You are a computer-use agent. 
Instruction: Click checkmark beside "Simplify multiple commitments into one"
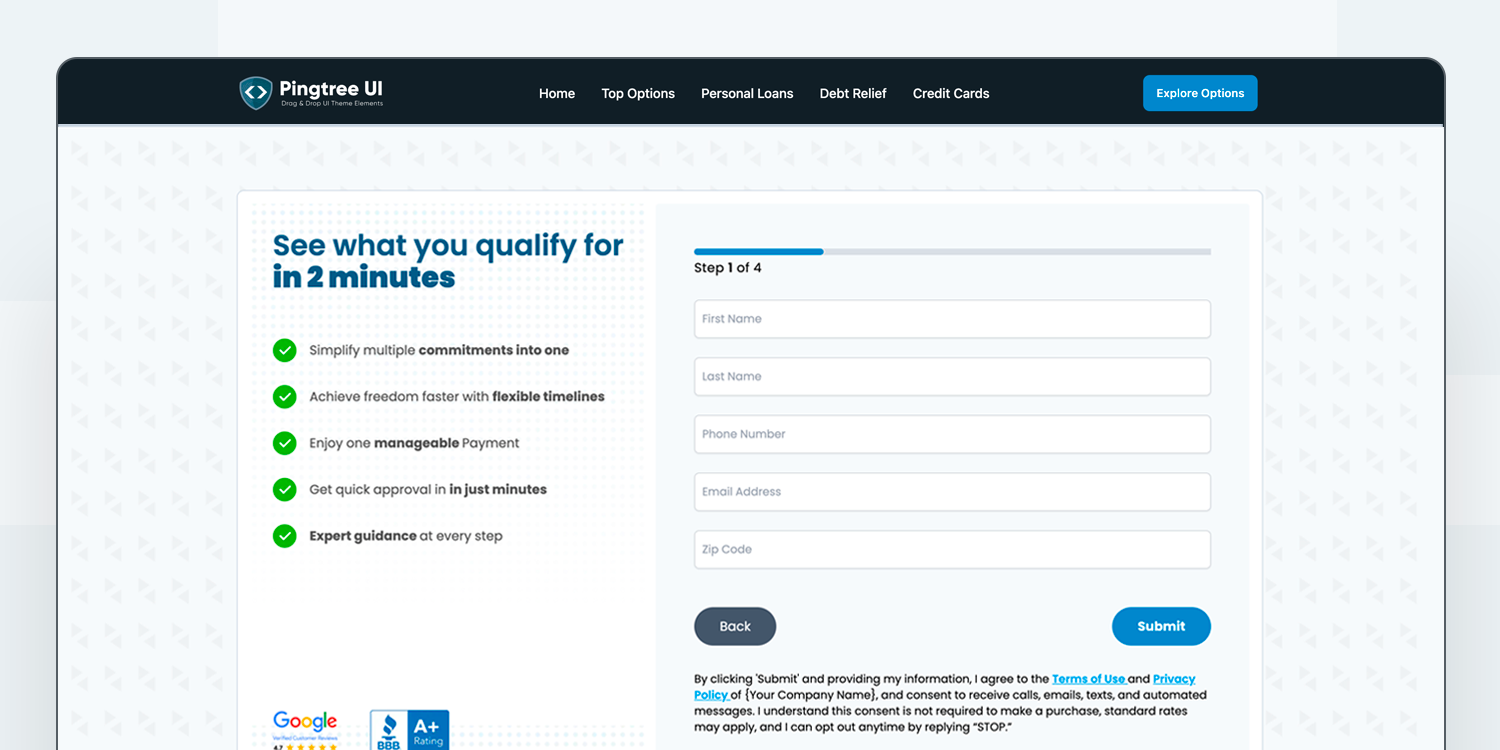284,350
